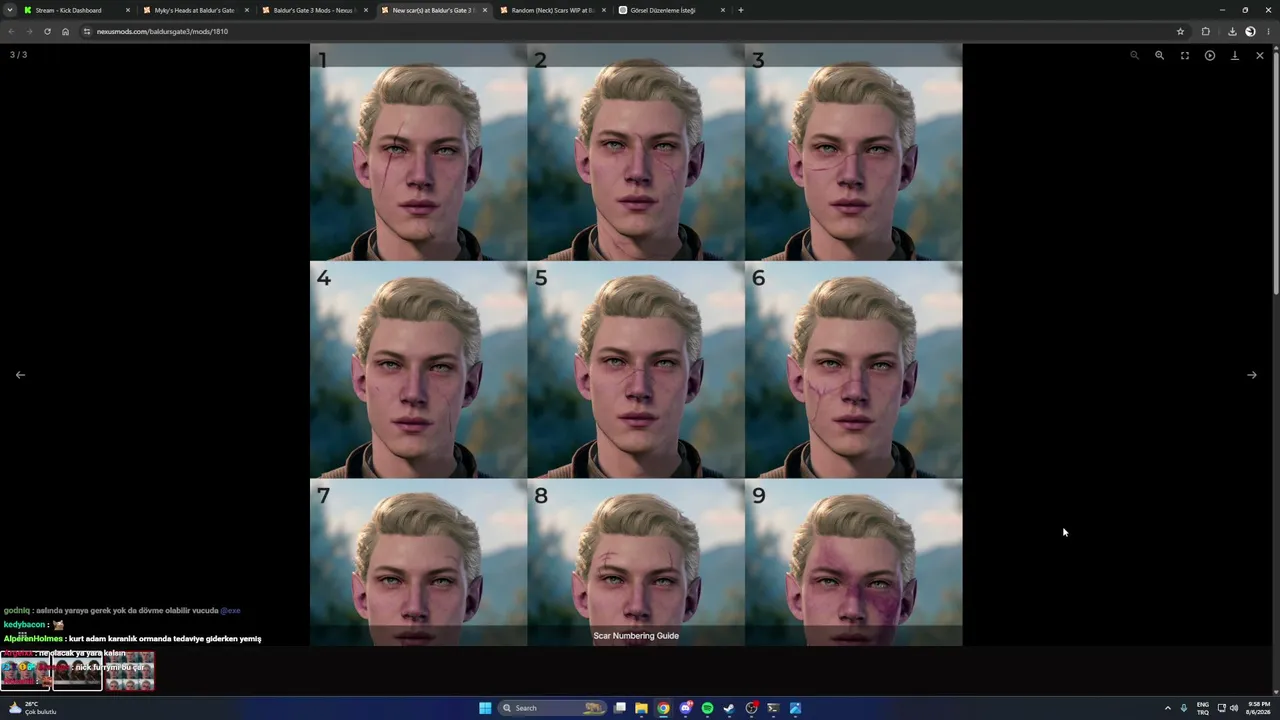
Task: Click the microphone icon in the system tray
Action: [x=1184, y=708]
